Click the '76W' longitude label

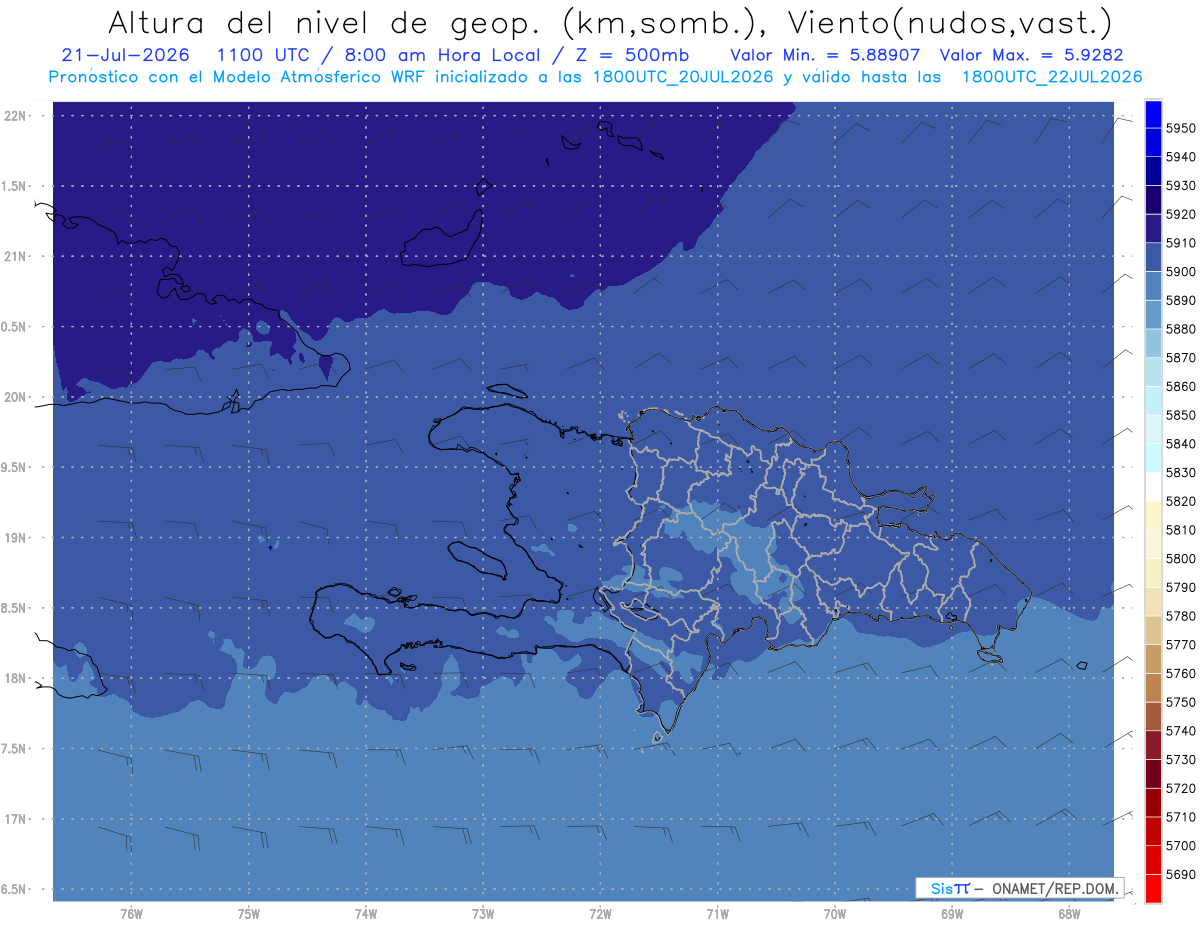[131, 913]
